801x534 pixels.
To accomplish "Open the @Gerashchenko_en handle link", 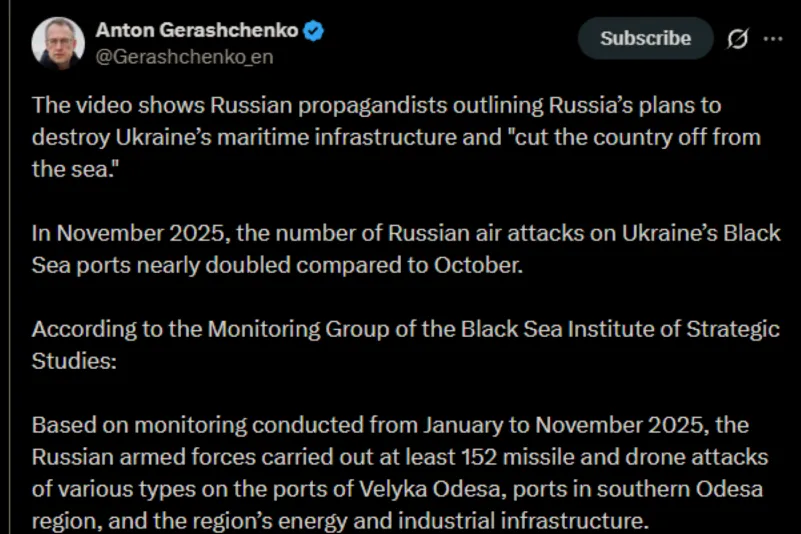I will point(184,57).
